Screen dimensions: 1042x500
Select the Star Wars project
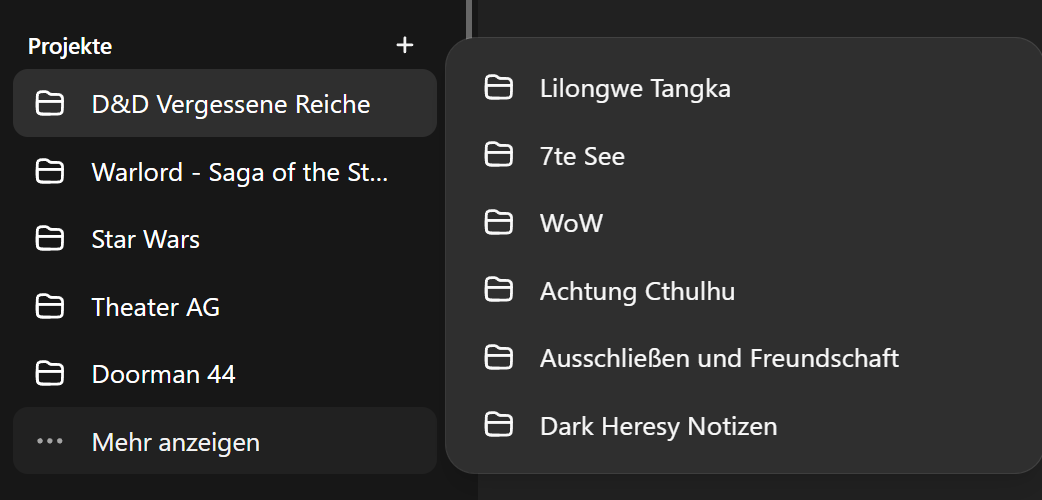click(225, 239)
